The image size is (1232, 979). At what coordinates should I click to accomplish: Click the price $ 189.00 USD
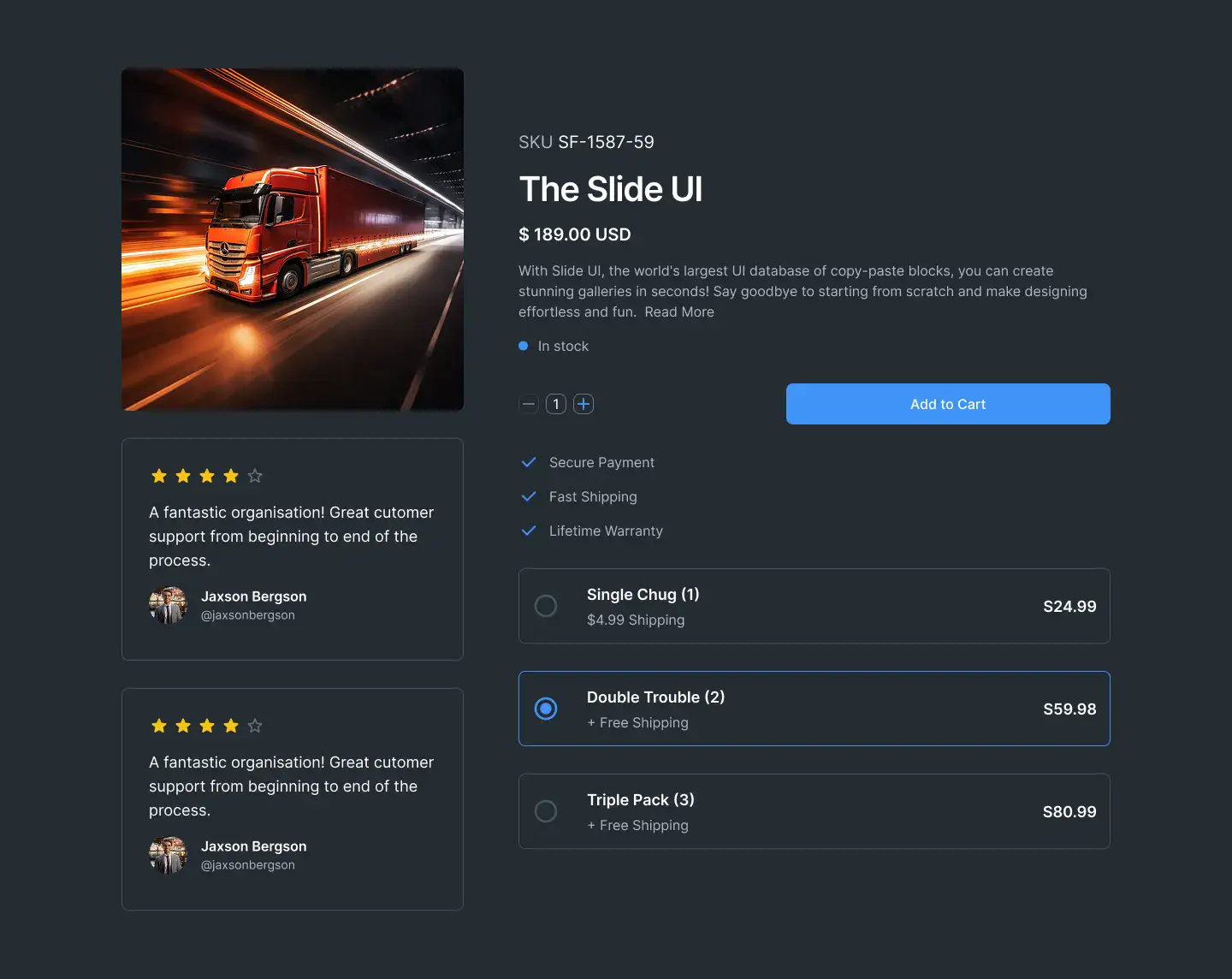[575, 234]
